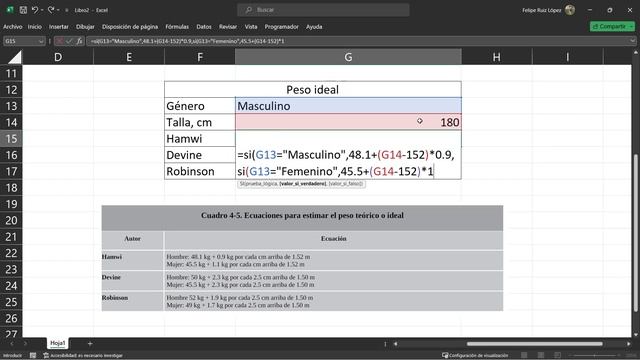The image size is (640, 360).
Task: Select row 20 header
Action: (11, 220)
